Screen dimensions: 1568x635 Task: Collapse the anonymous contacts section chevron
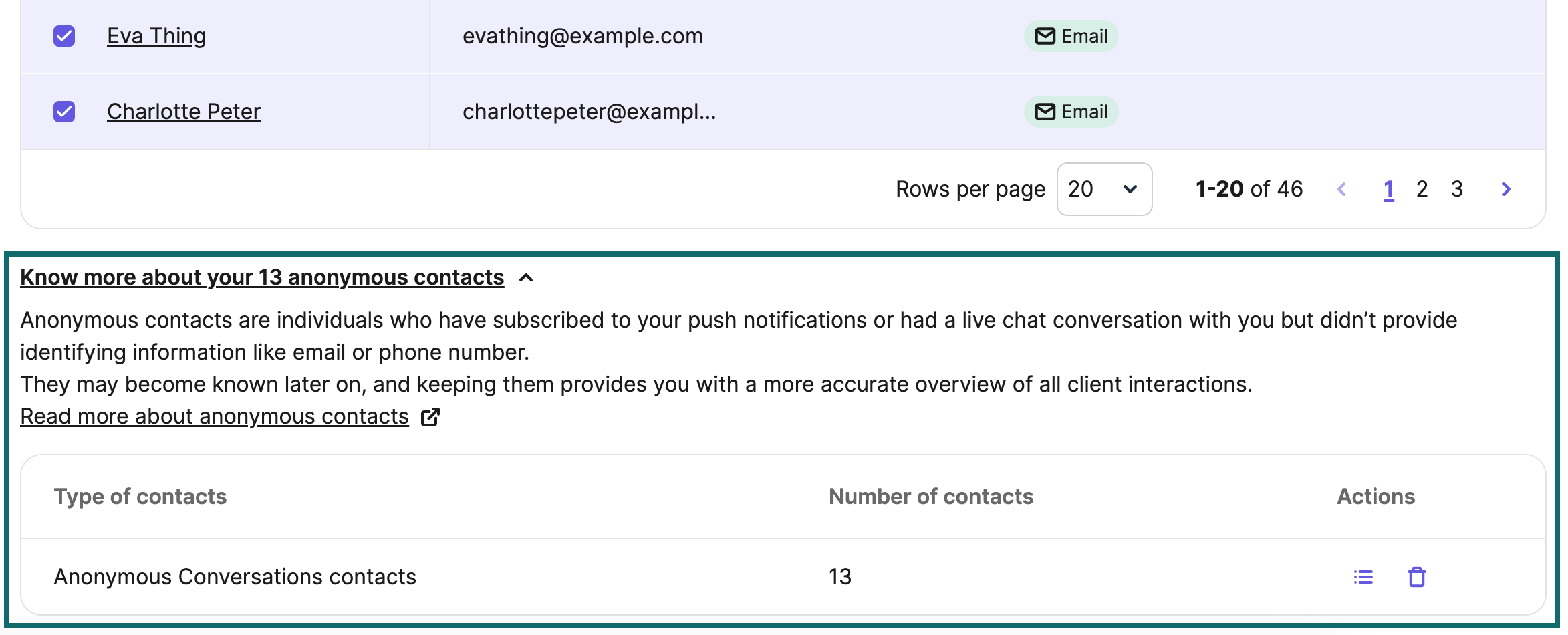point(526,278)
